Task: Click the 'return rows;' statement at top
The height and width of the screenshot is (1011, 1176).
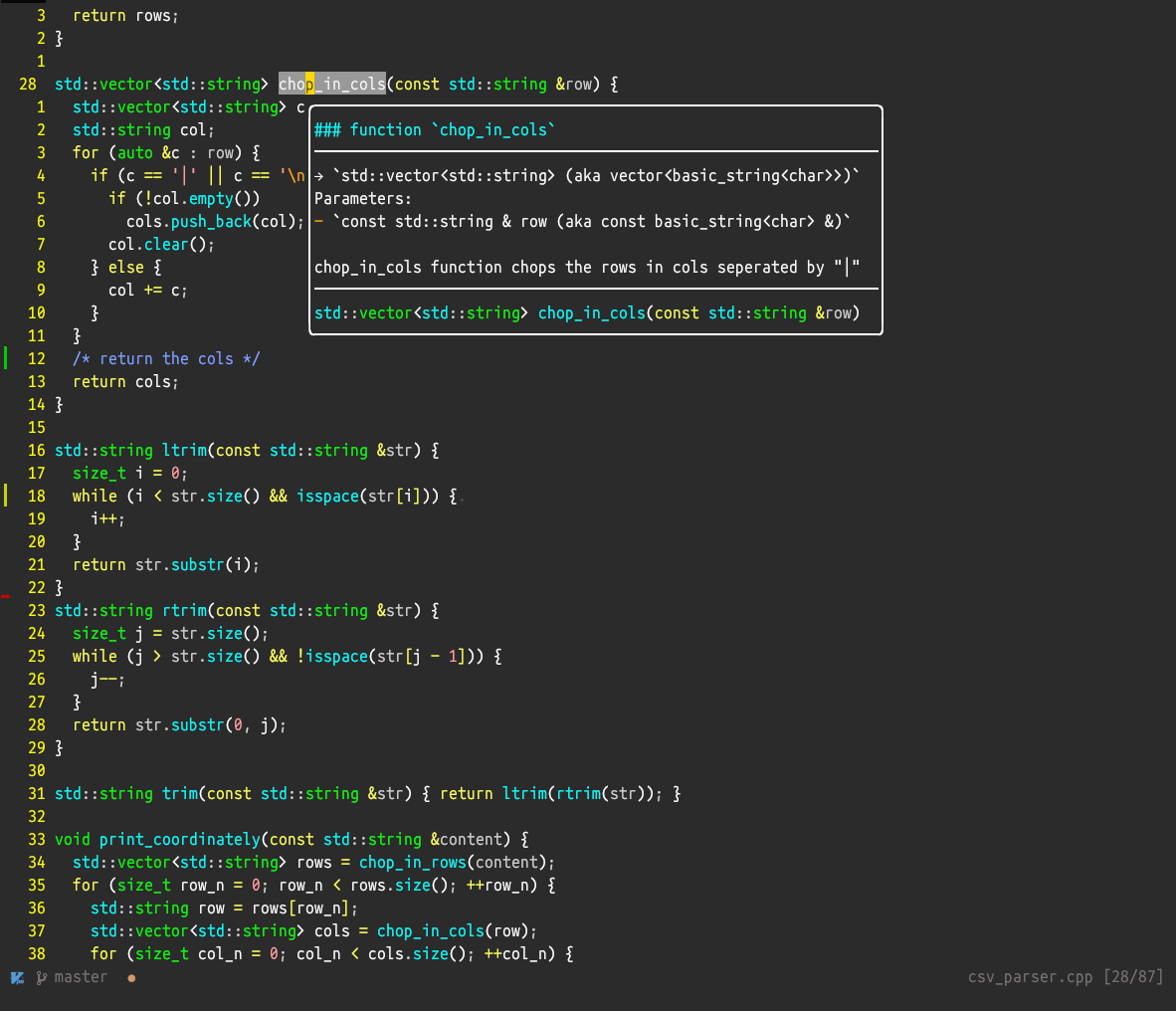Action: click(125, 16)
